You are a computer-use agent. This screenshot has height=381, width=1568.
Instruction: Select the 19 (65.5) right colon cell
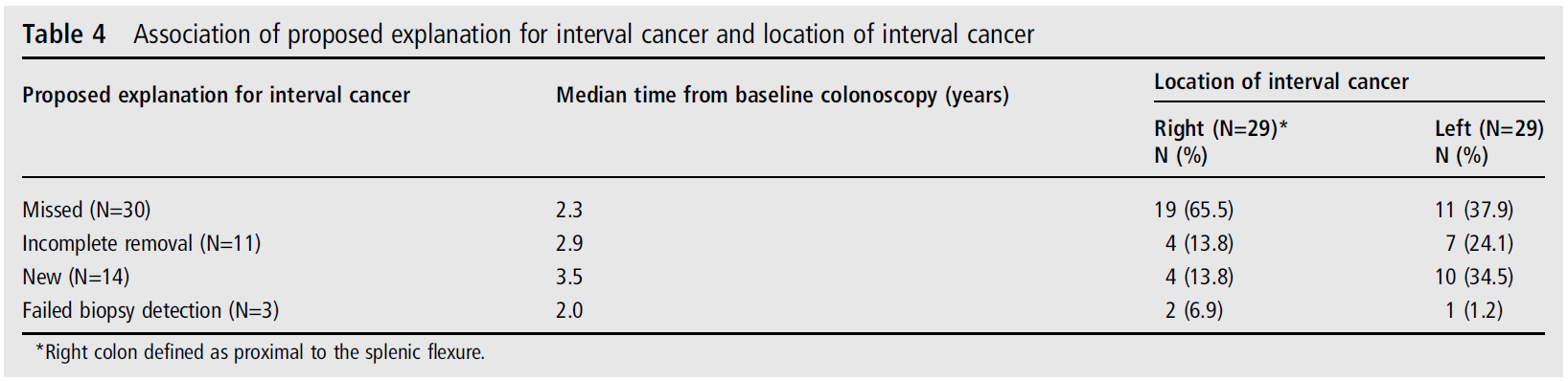[1193, 210]
